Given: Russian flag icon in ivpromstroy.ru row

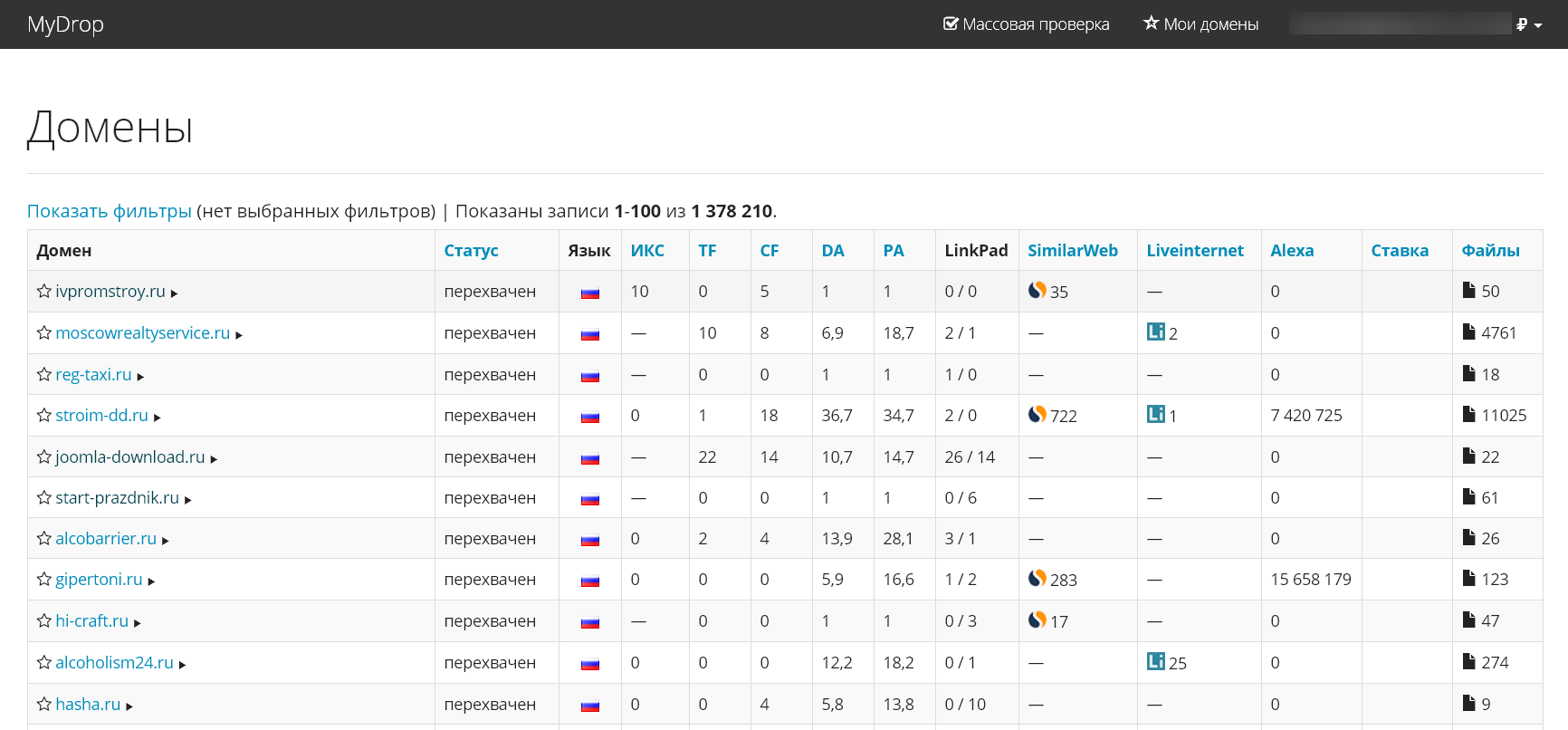Looking at the screenshot, I should point(590,293).
